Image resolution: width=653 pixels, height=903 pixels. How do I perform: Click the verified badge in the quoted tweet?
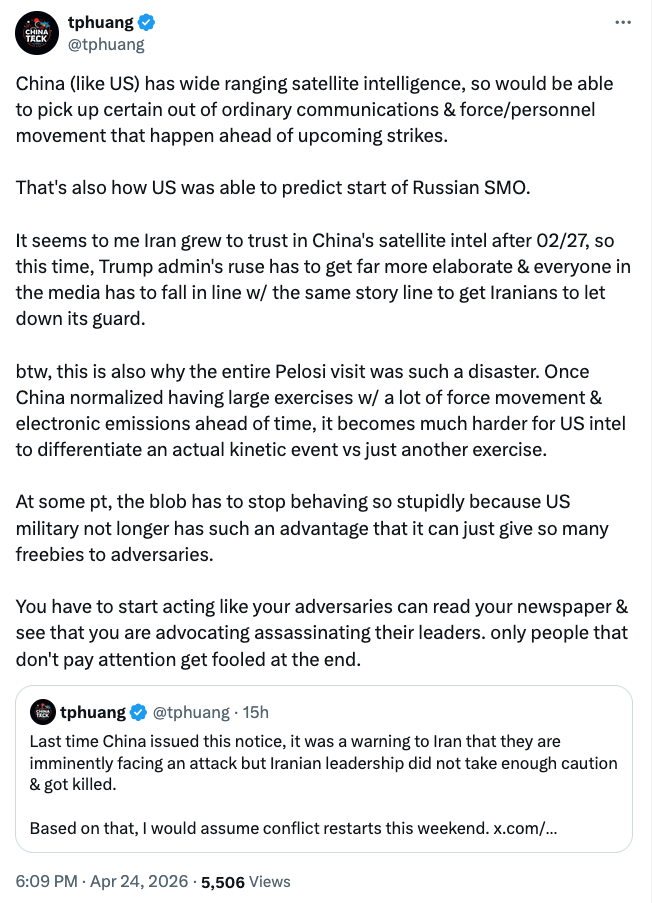tap(139, 712)
